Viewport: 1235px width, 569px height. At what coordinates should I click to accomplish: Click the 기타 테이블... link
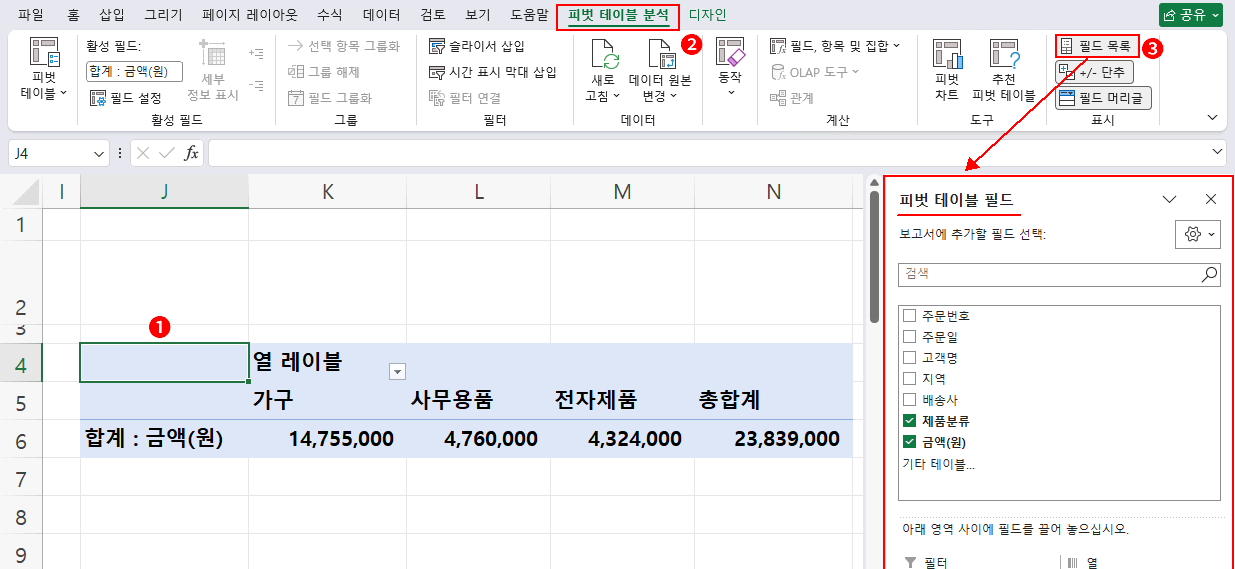[938, 464]
